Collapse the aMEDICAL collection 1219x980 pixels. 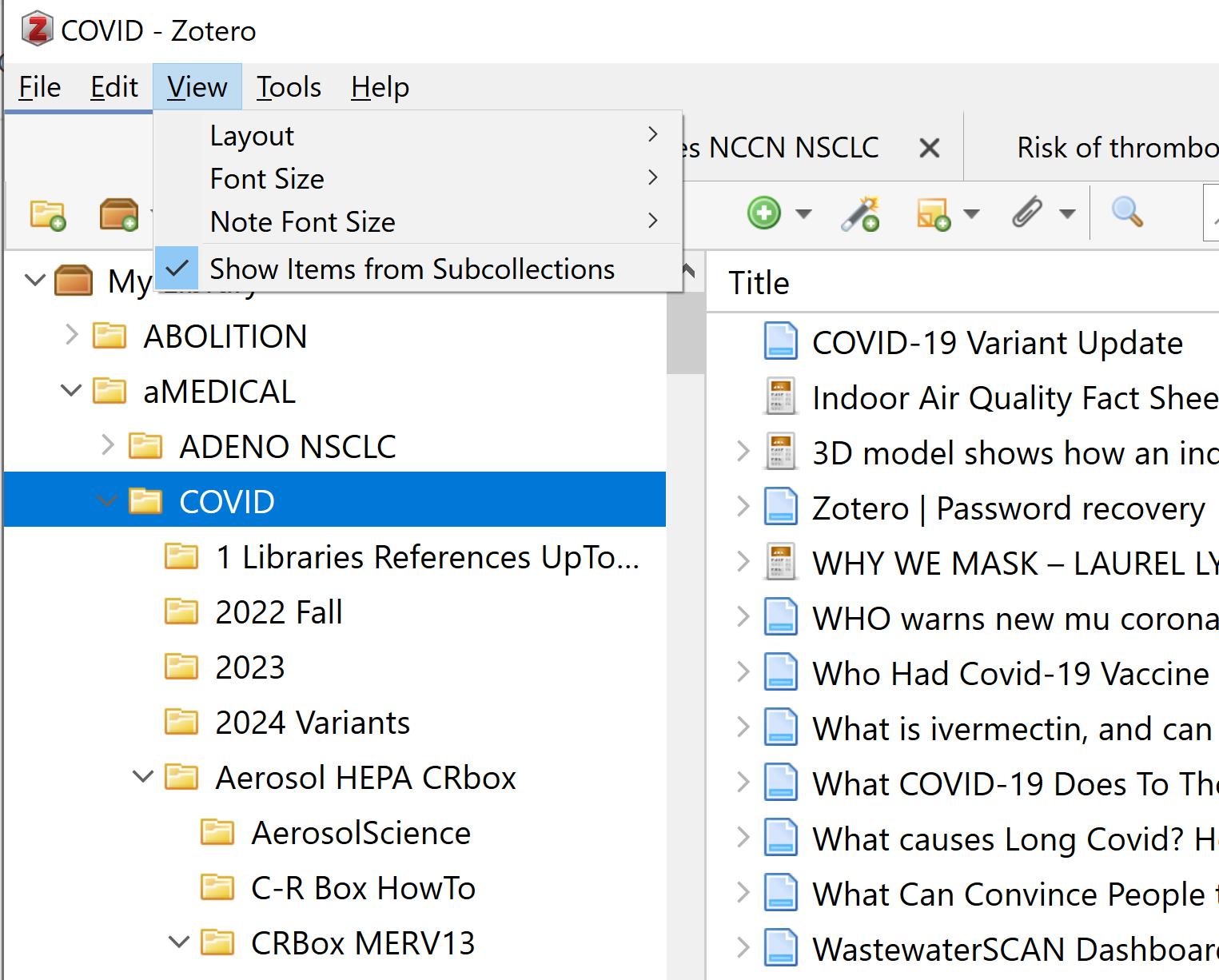[71, 391]
